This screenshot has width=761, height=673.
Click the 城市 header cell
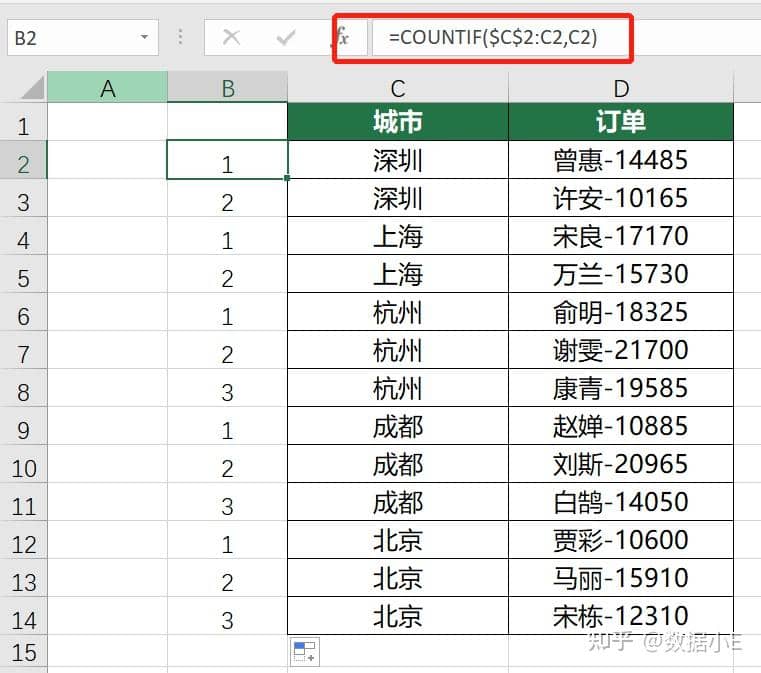[398, 122]
